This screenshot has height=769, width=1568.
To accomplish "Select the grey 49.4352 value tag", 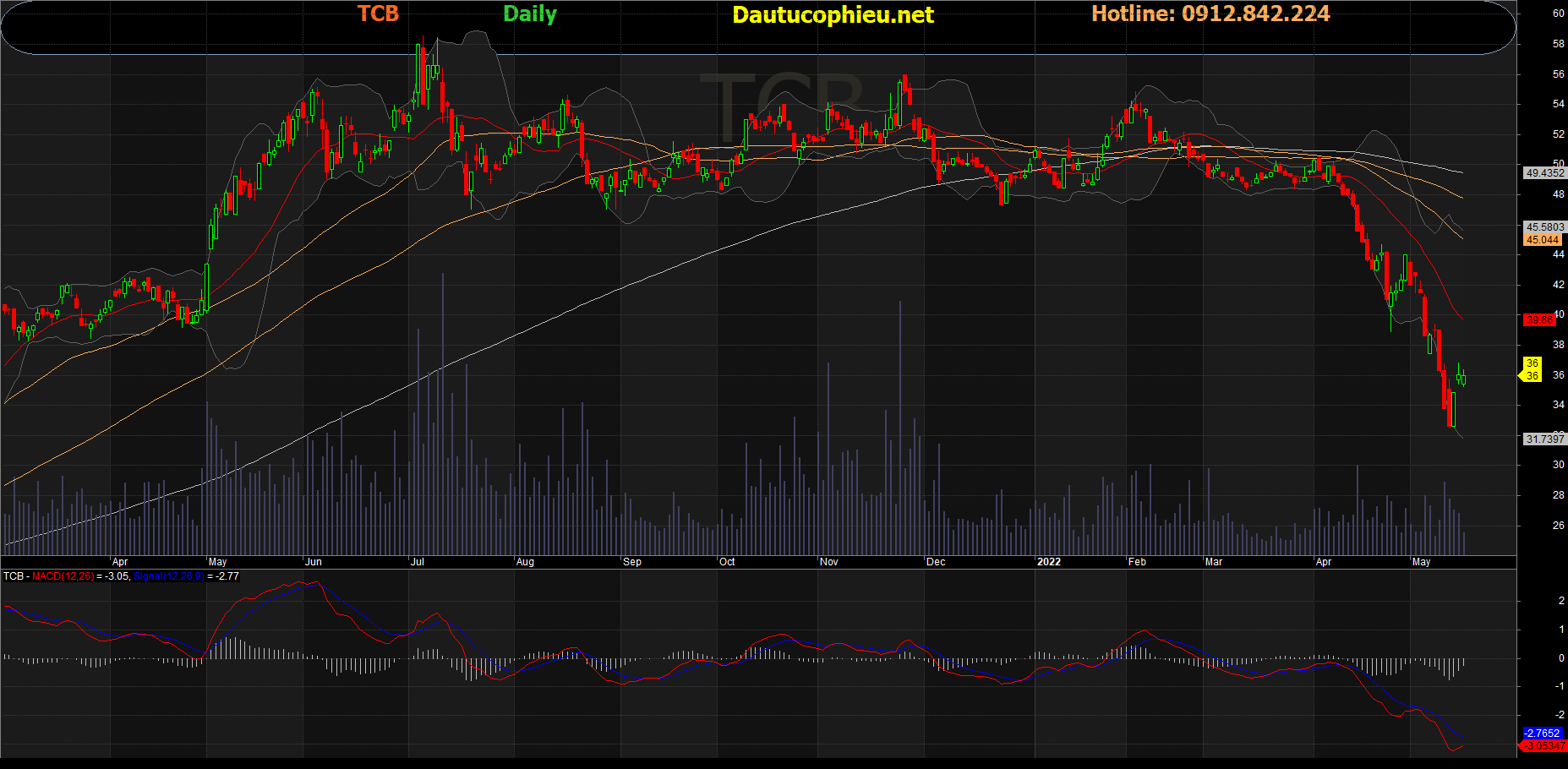I will 1544,173.
